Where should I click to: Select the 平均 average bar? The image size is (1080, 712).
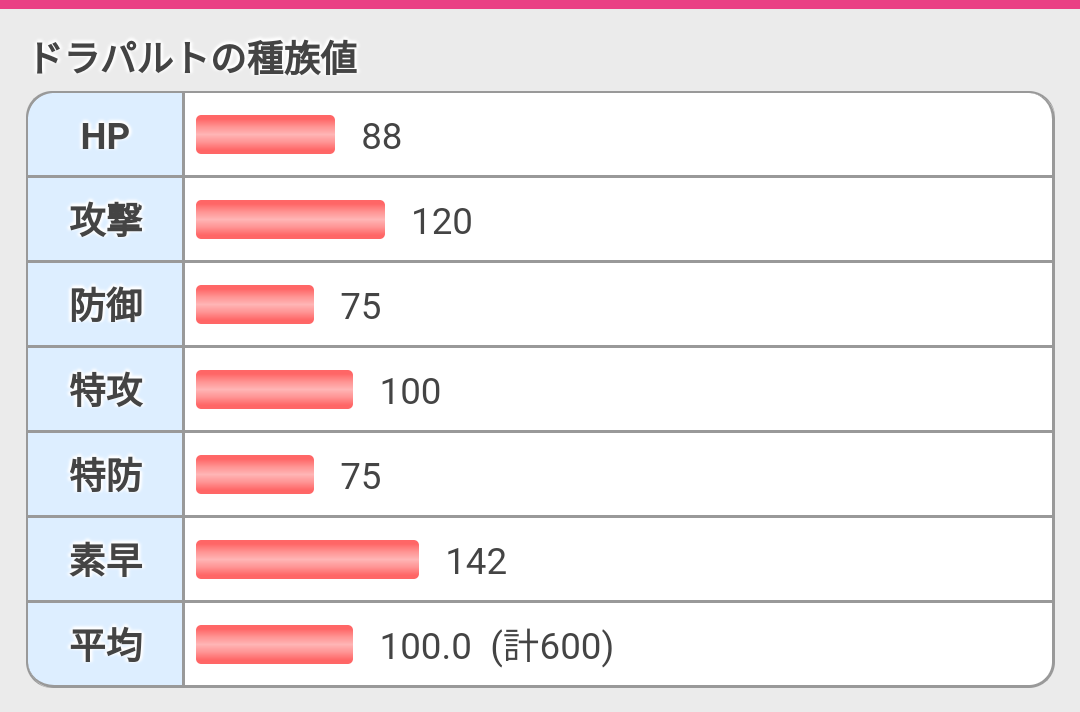[x=274, y=645]
